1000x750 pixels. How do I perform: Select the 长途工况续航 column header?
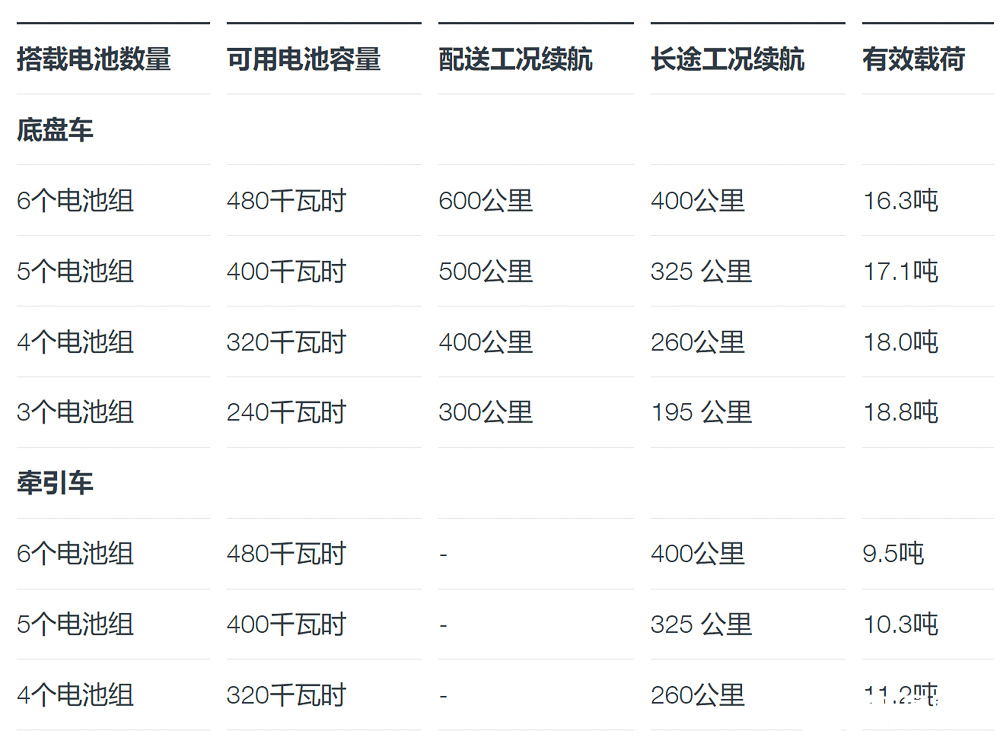pos(727,59)
